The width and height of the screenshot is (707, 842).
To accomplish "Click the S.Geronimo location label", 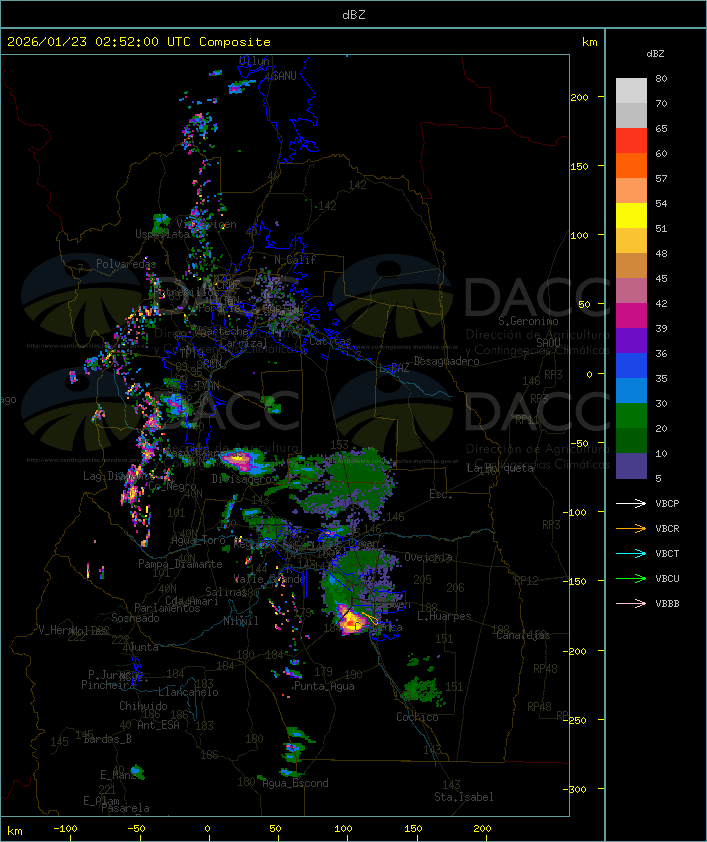I will coord(527,322).
